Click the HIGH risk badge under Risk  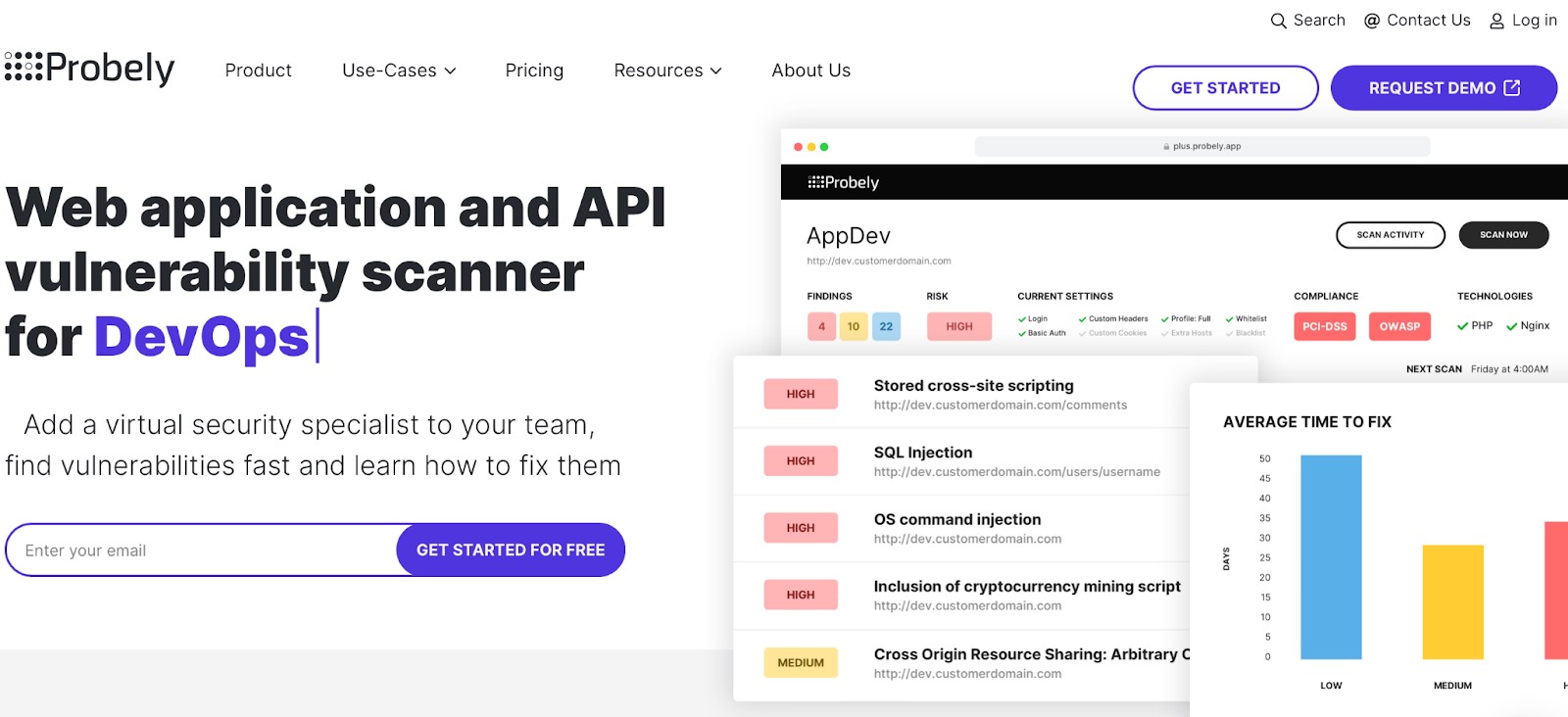(959, 326)
